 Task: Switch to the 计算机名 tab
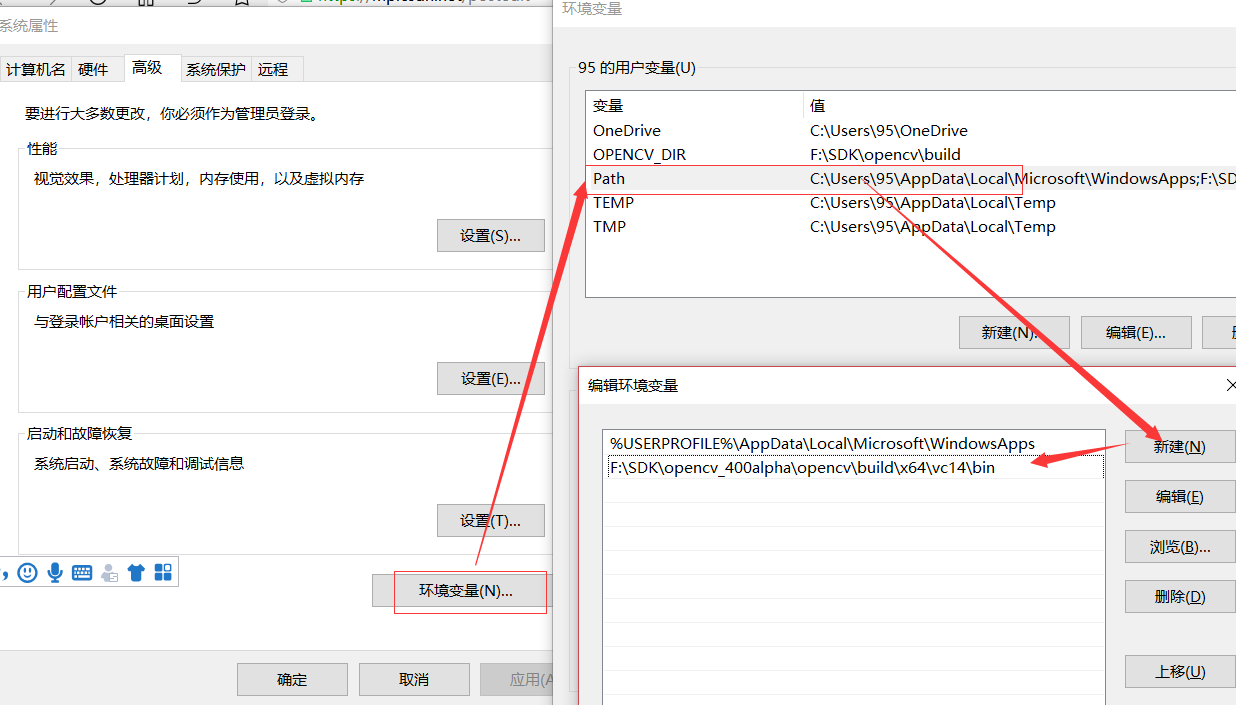(36, 69)
